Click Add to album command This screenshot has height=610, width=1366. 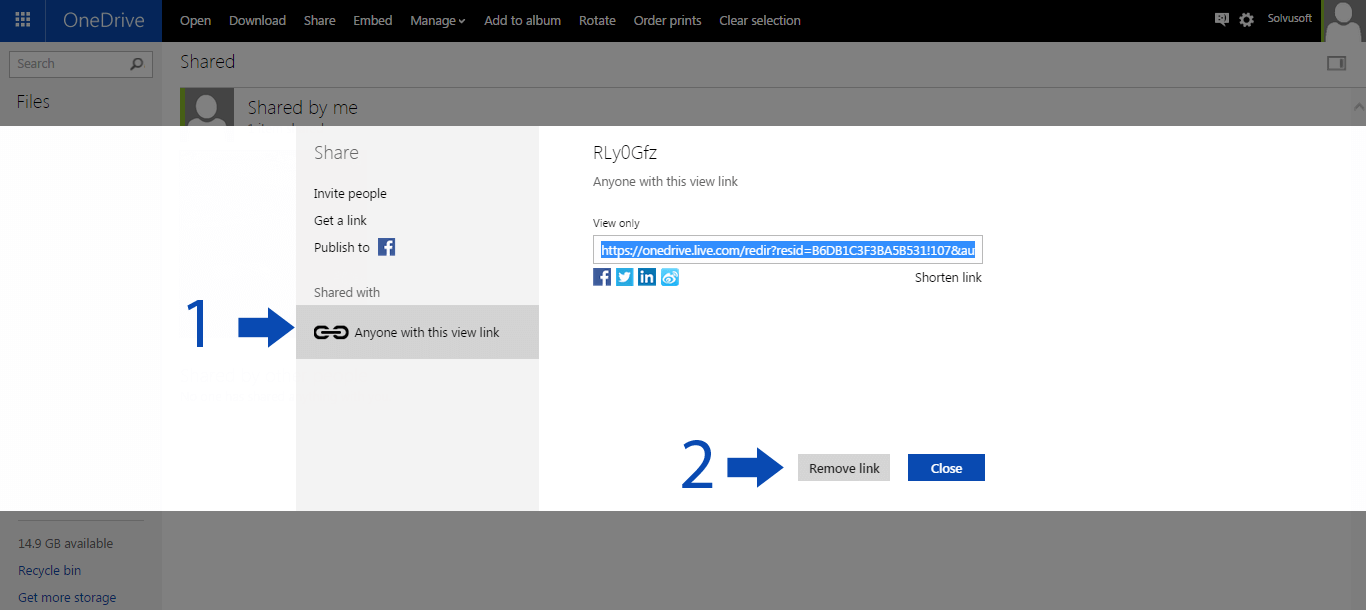coord(522,20)
